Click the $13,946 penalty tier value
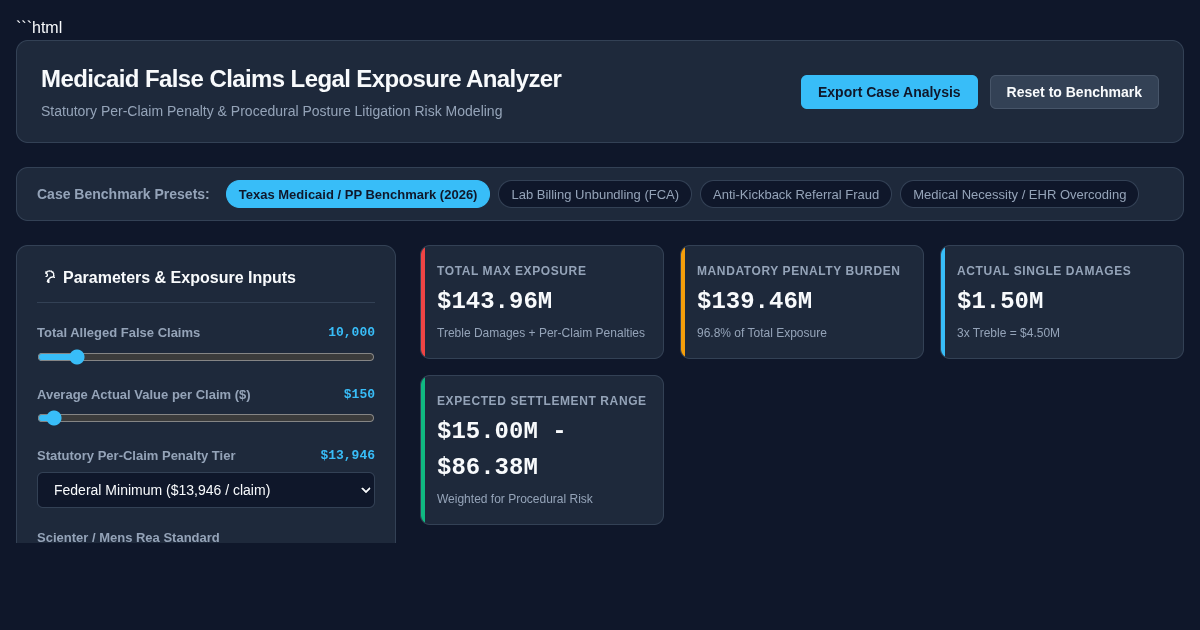 pyautogui.click(x=347, y=455)
